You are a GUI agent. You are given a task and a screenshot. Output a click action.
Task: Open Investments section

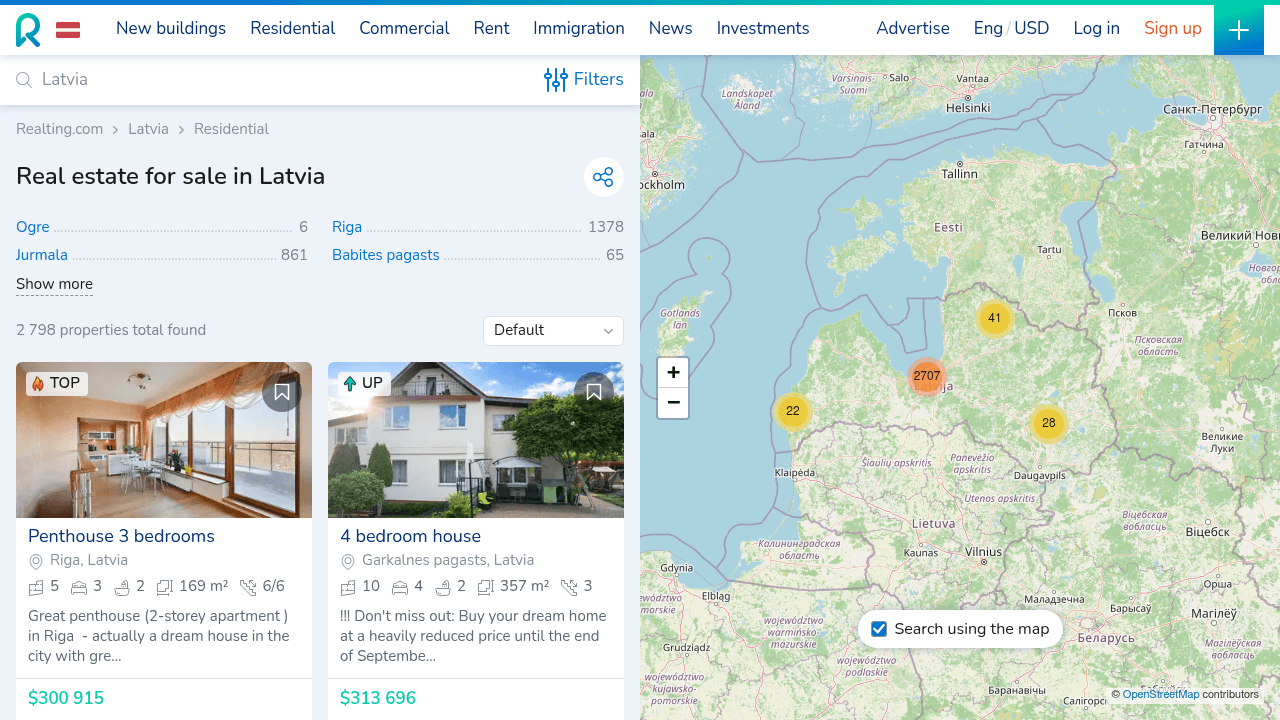763,28
